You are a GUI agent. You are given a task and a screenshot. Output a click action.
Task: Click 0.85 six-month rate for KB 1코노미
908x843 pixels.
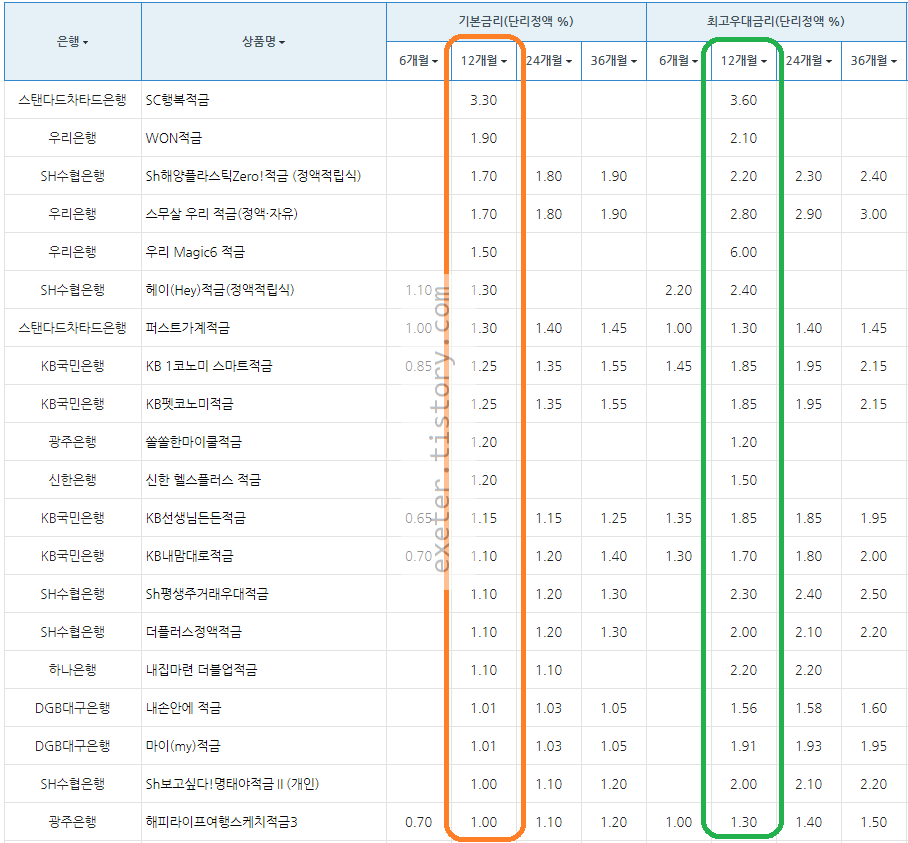pos(418,366)
